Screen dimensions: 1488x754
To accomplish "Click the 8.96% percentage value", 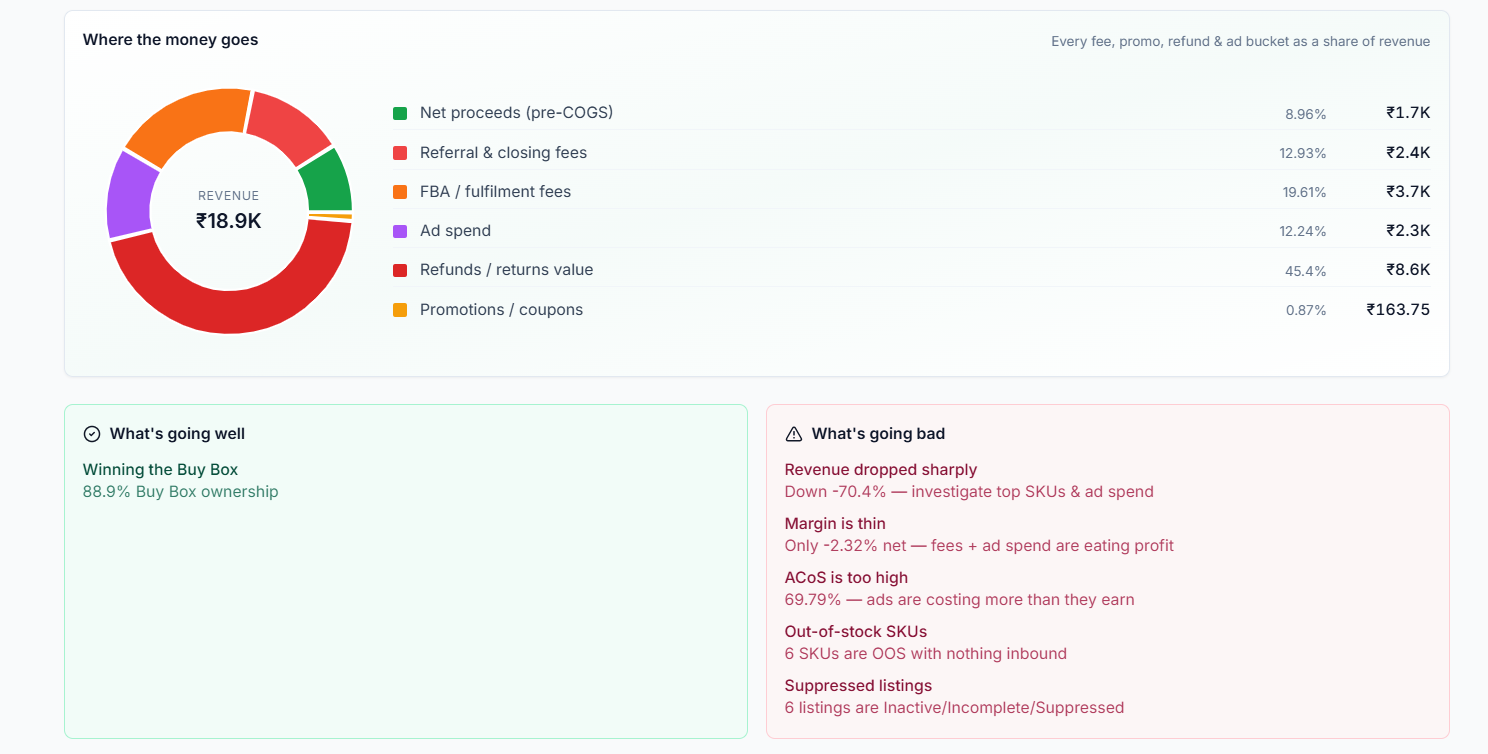I will tap(1306, 115).
